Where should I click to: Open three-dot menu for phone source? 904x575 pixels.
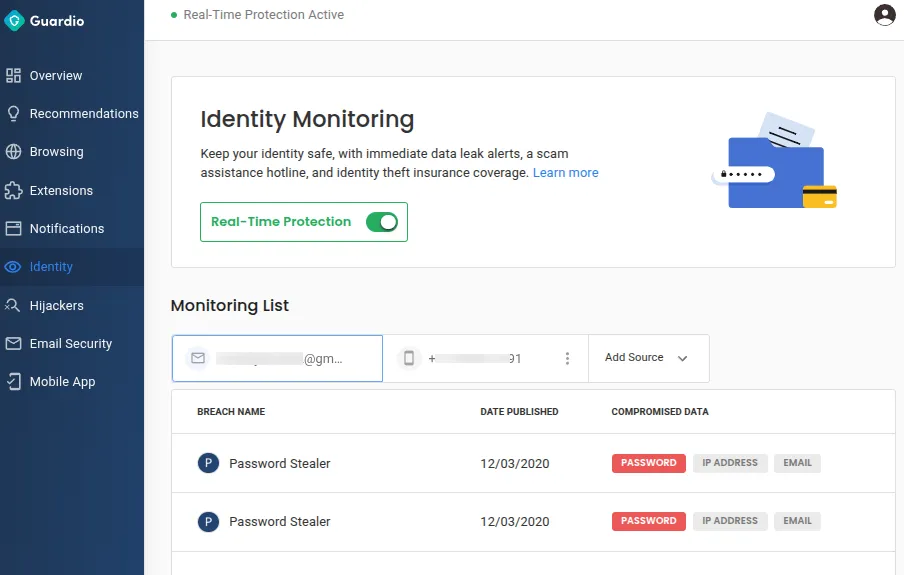(567, 359)
